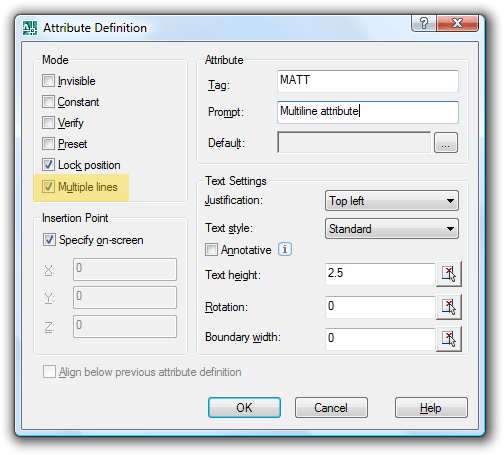504x455 pixels.
Task: Click the Attribute Definition title bar icon
Action: 30,28
